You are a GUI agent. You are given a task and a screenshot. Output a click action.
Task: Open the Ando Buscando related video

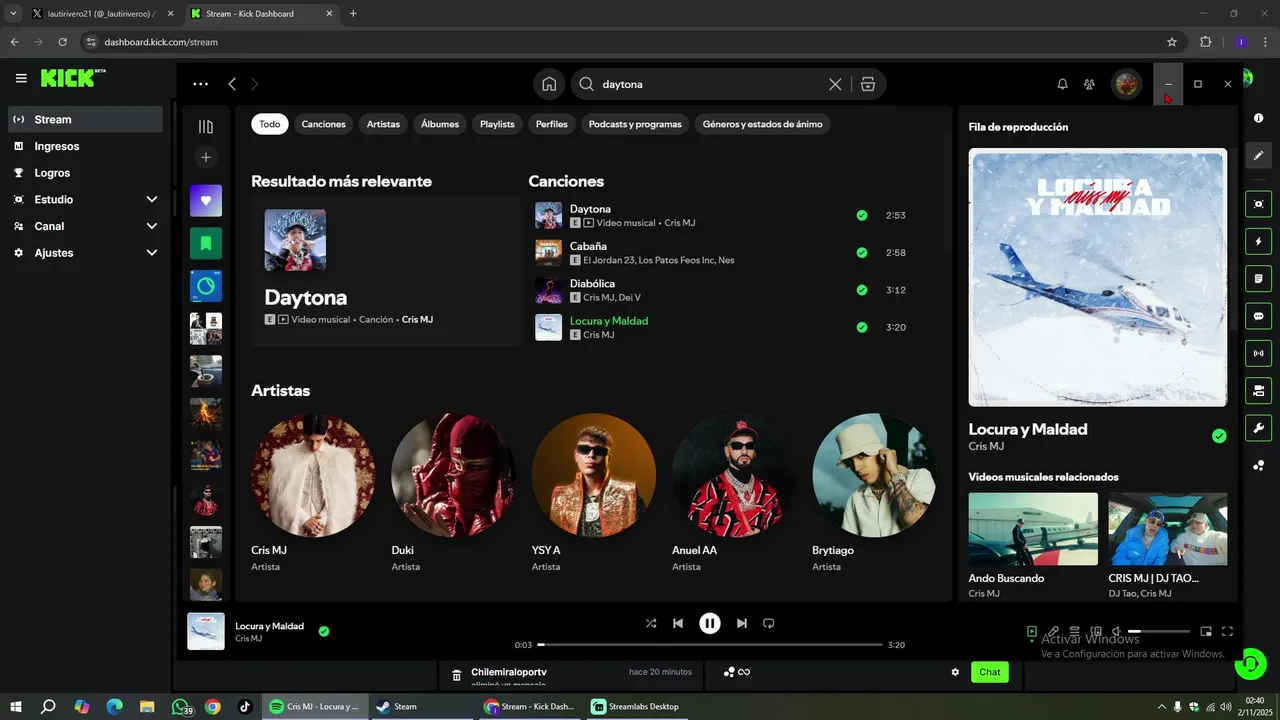[1033, 545]
